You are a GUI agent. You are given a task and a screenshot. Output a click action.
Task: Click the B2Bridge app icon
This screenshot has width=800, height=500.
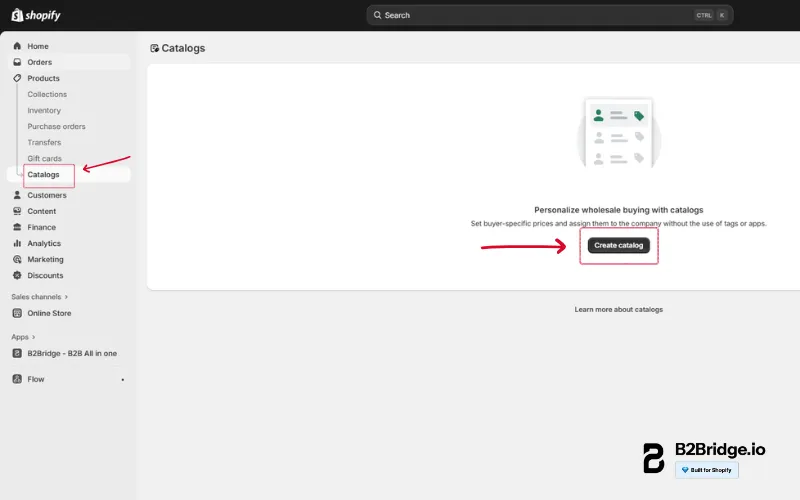coord(17,353)
